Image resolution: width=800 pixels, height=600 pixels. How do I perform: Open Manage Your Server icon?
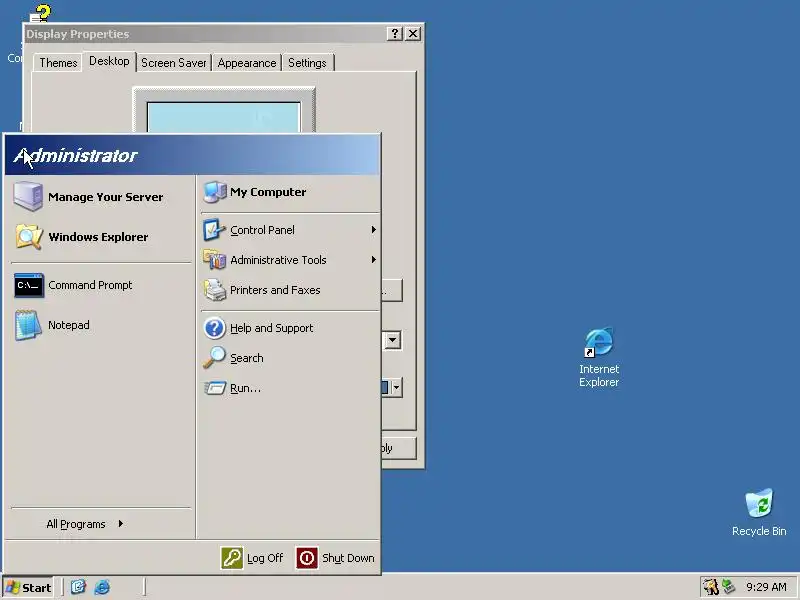(x=28, y=196)
